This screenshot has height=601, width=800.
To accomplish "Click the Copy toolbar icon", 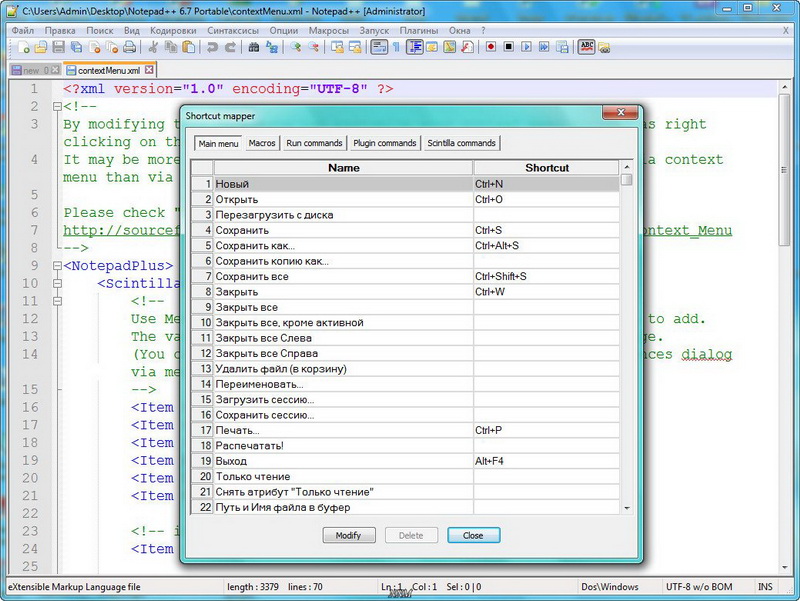I will pos(170,47).
